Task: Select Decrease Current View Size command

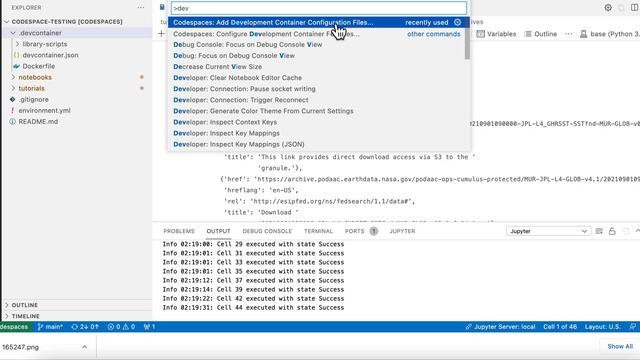Action: pyautogui.click(x=316, y=67)
